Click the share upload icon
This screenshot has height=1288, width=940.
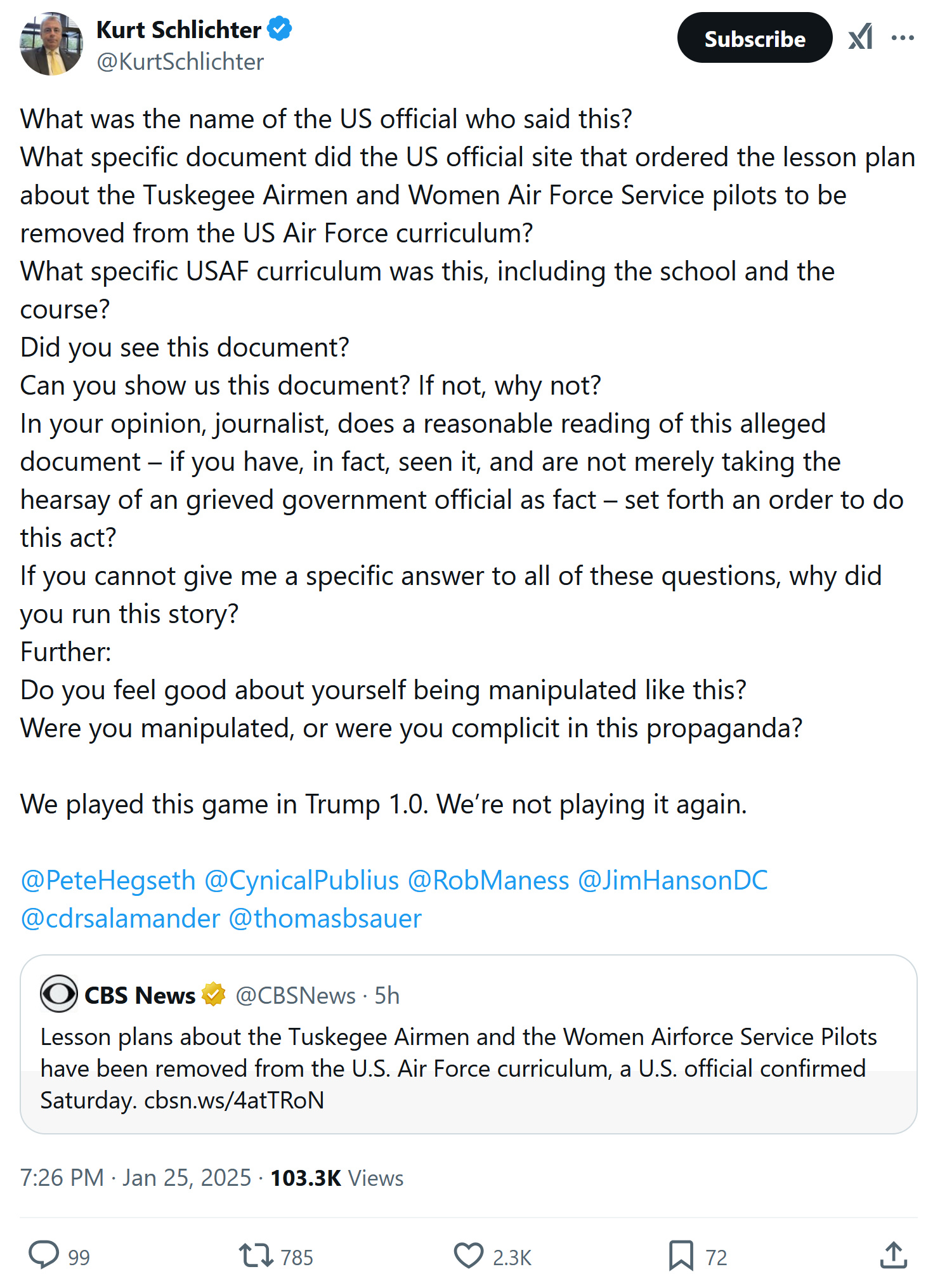coord(893,1255)
